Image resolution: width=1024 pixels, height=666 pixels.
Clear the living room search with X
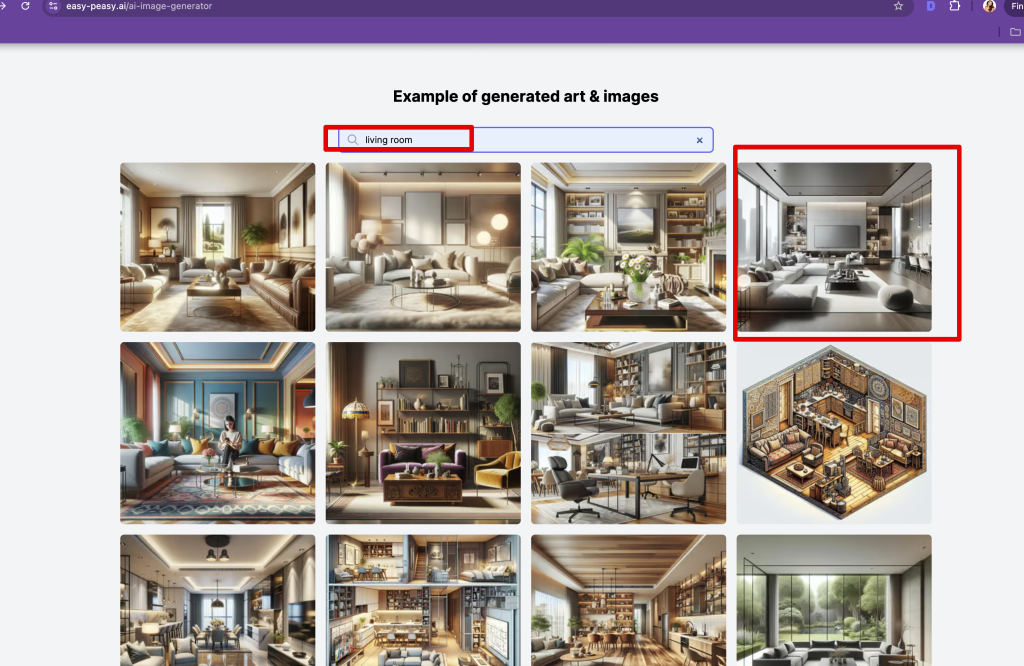pos(699,140)
